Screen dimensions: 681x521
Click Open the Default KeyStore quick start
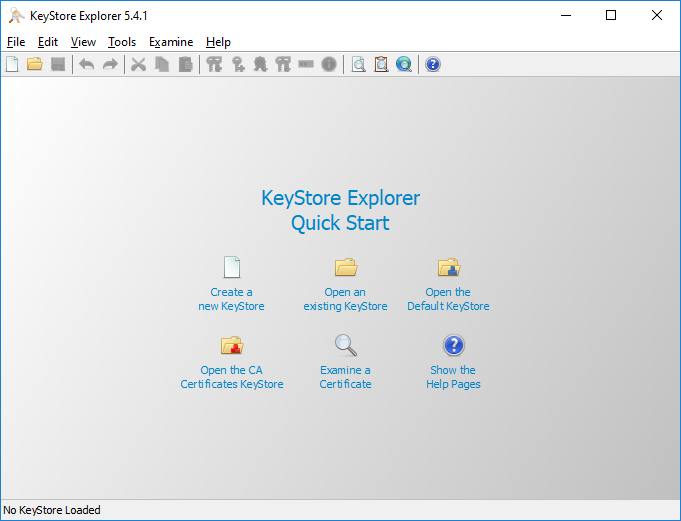[448, 284]
